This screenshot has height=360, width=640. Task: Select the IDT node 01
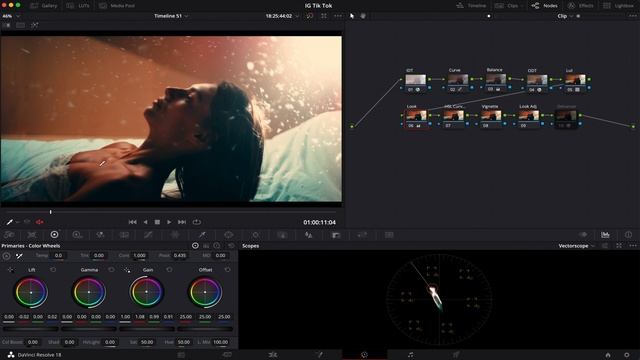tap(416, 82)
